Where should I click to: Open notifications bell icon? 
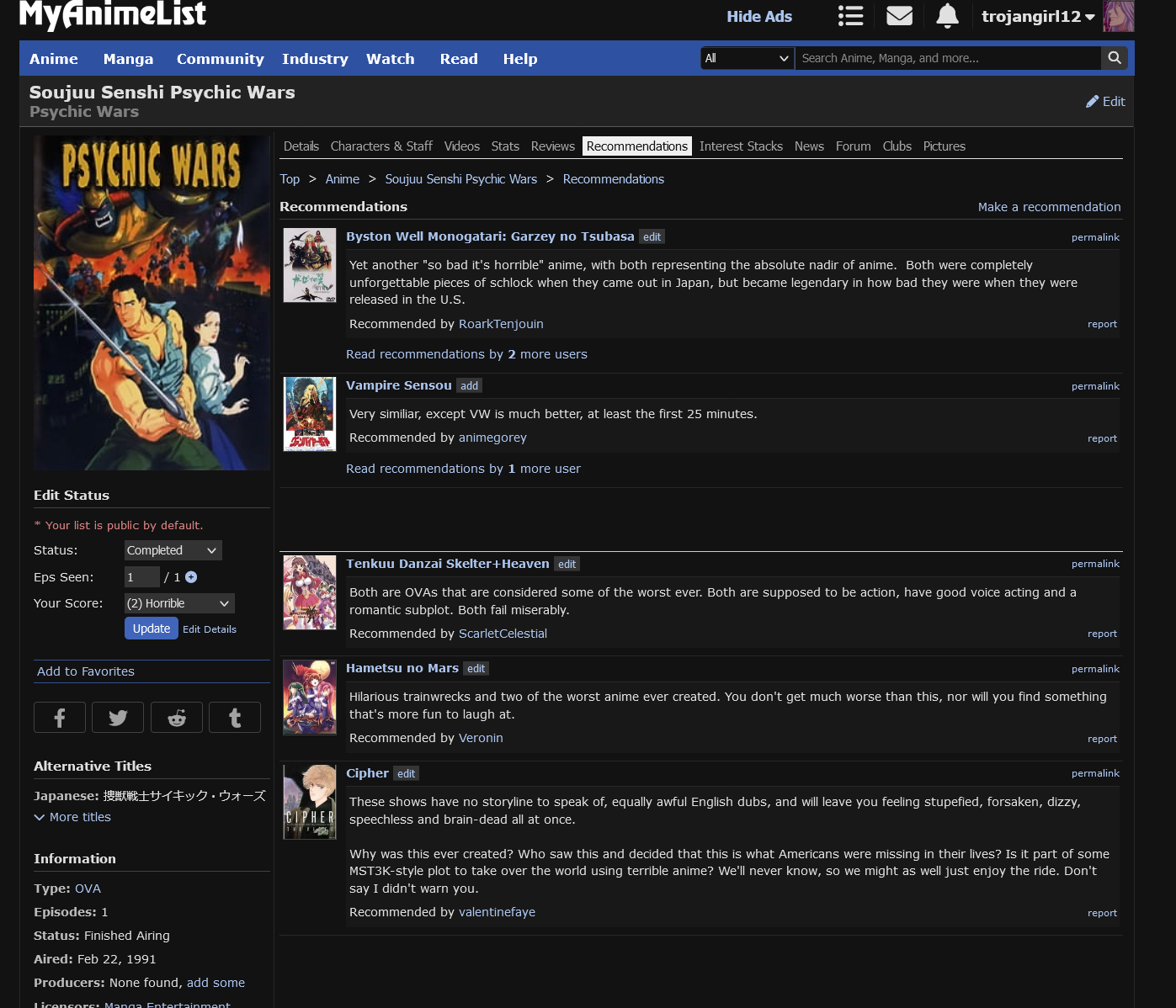click(947, 16)
